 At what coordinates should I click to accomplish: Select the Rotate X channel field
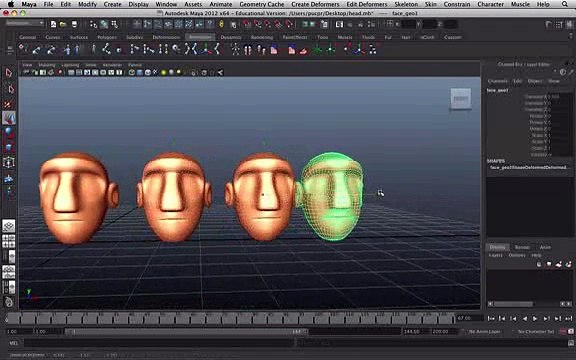coord(559,116)
